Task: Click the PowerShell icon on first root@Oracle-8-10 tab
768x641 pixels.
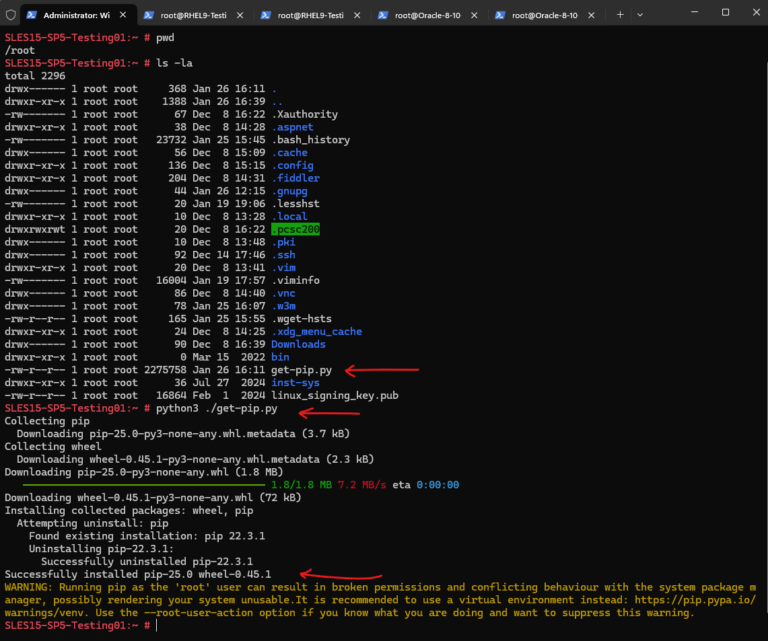Action: (383, 15)
